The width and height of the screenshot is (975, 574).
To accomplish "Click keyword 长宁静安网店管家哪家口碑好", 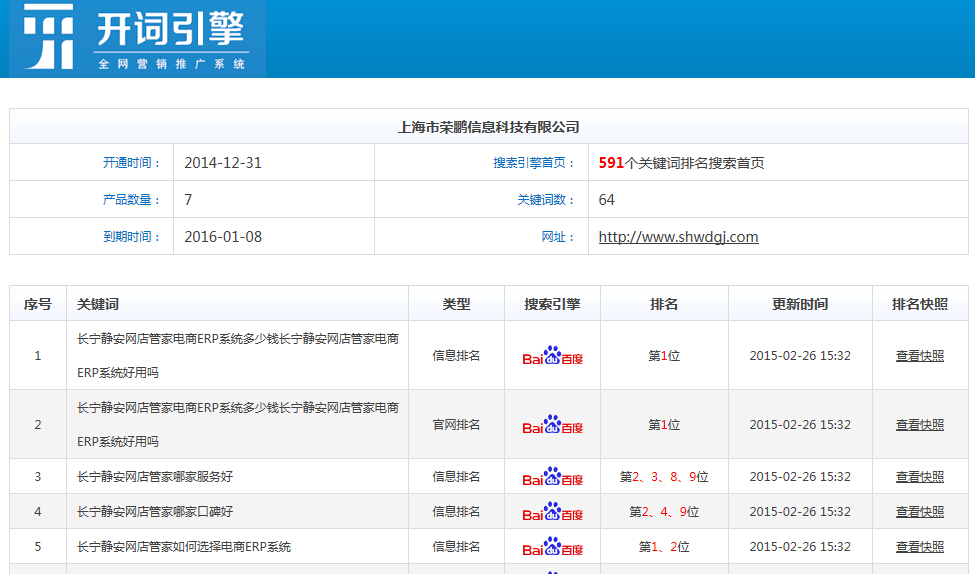I will tap(155, 512).
